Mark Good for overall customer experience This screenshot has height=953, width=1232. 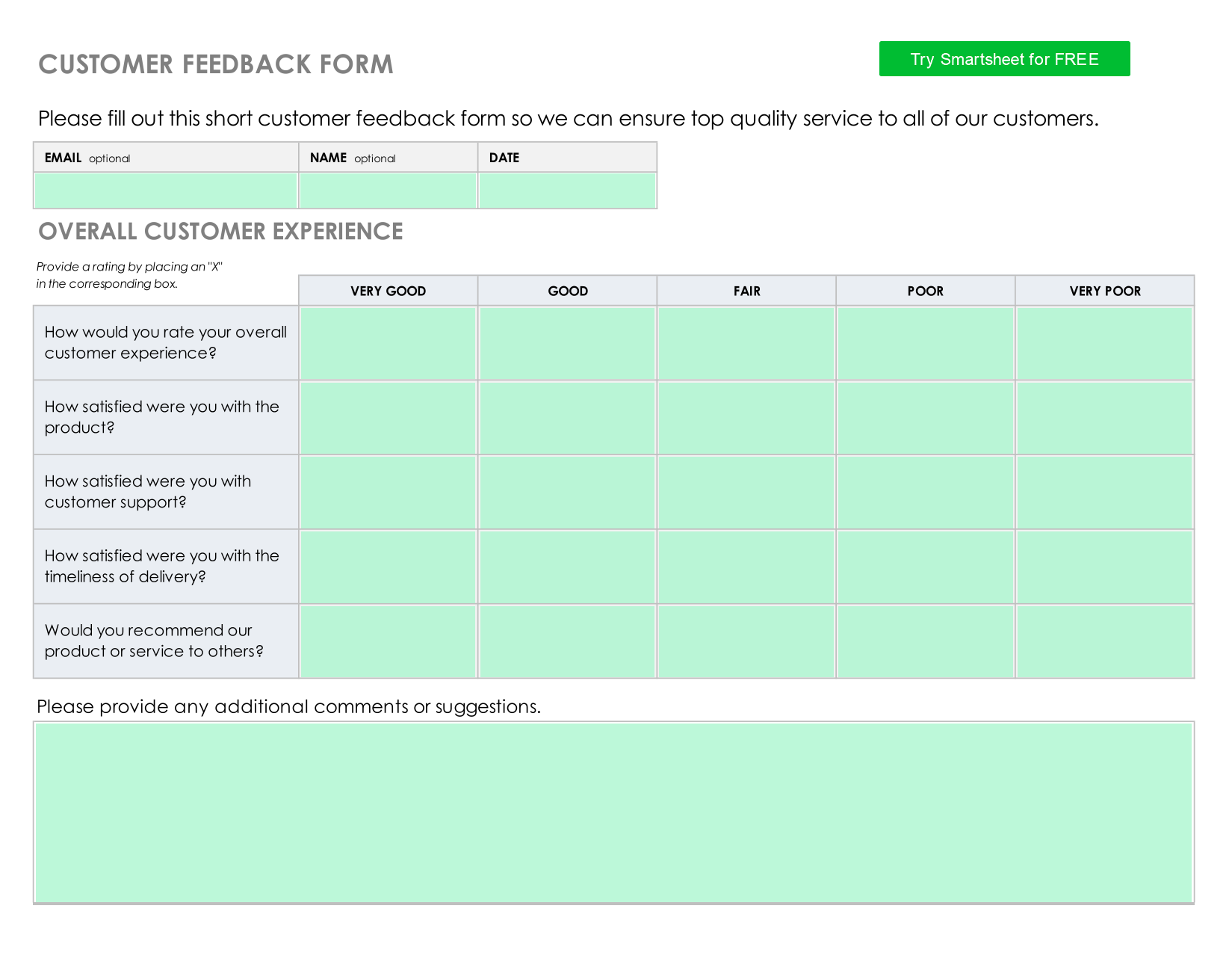tap(567, 343)
